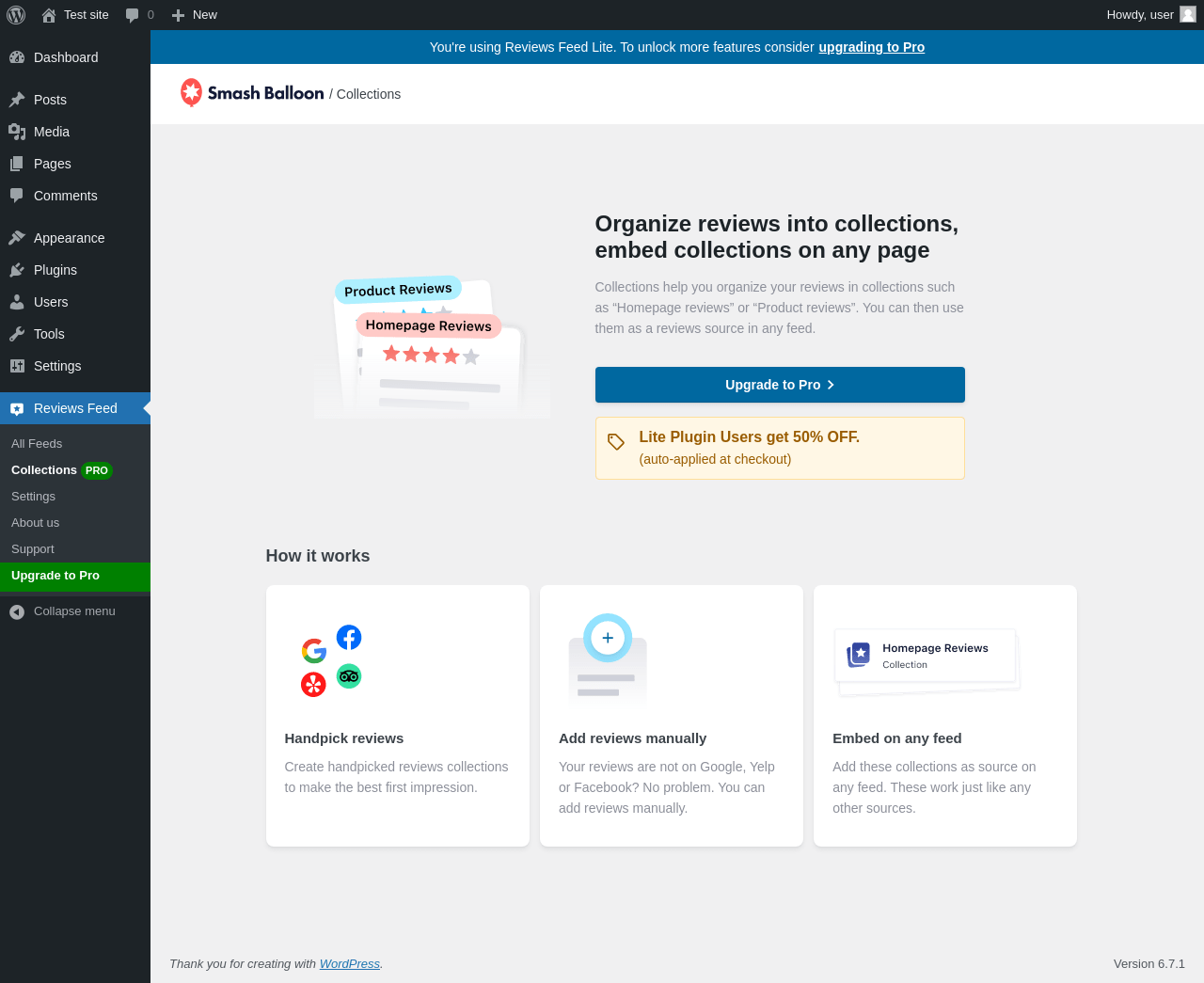The image size is (1204, 983).
Task: Click the Lite Plugin Users 50% OFF notice
Action: pyautogui.click(x=780, y=448)
